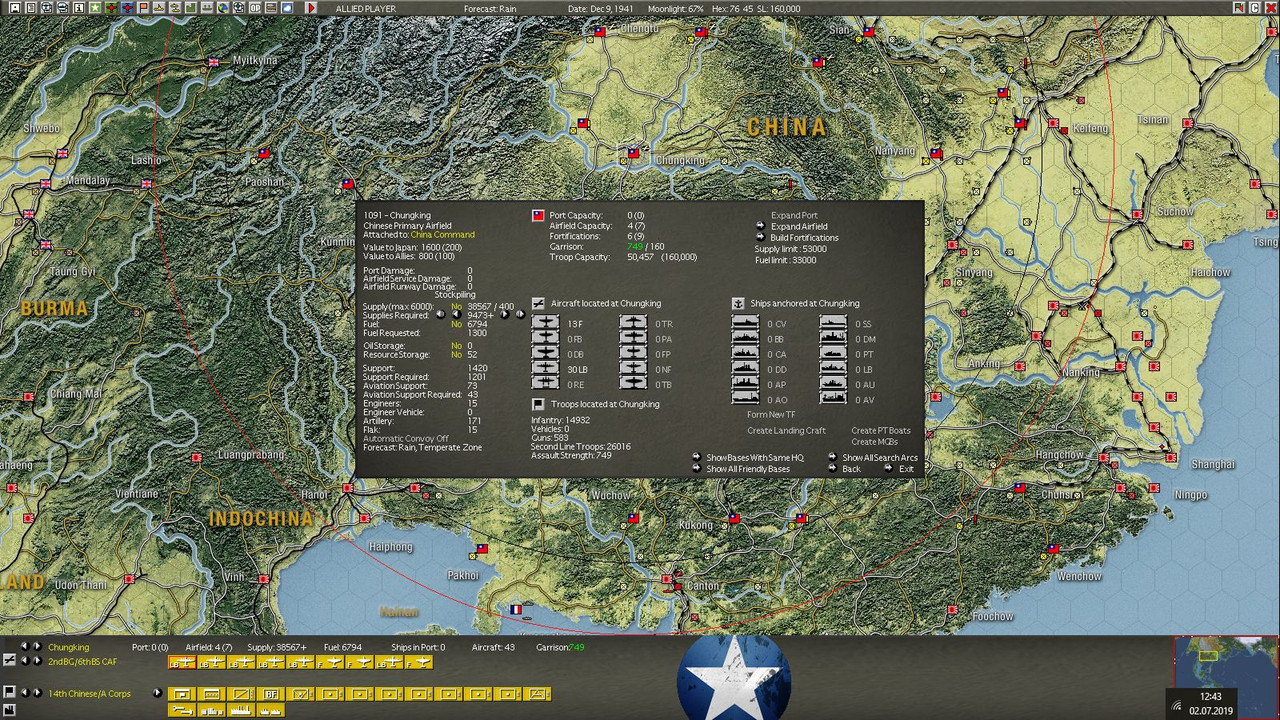
Task: Click the Chinese flag icon next to Port Capacity
Action: click(538, 215)
